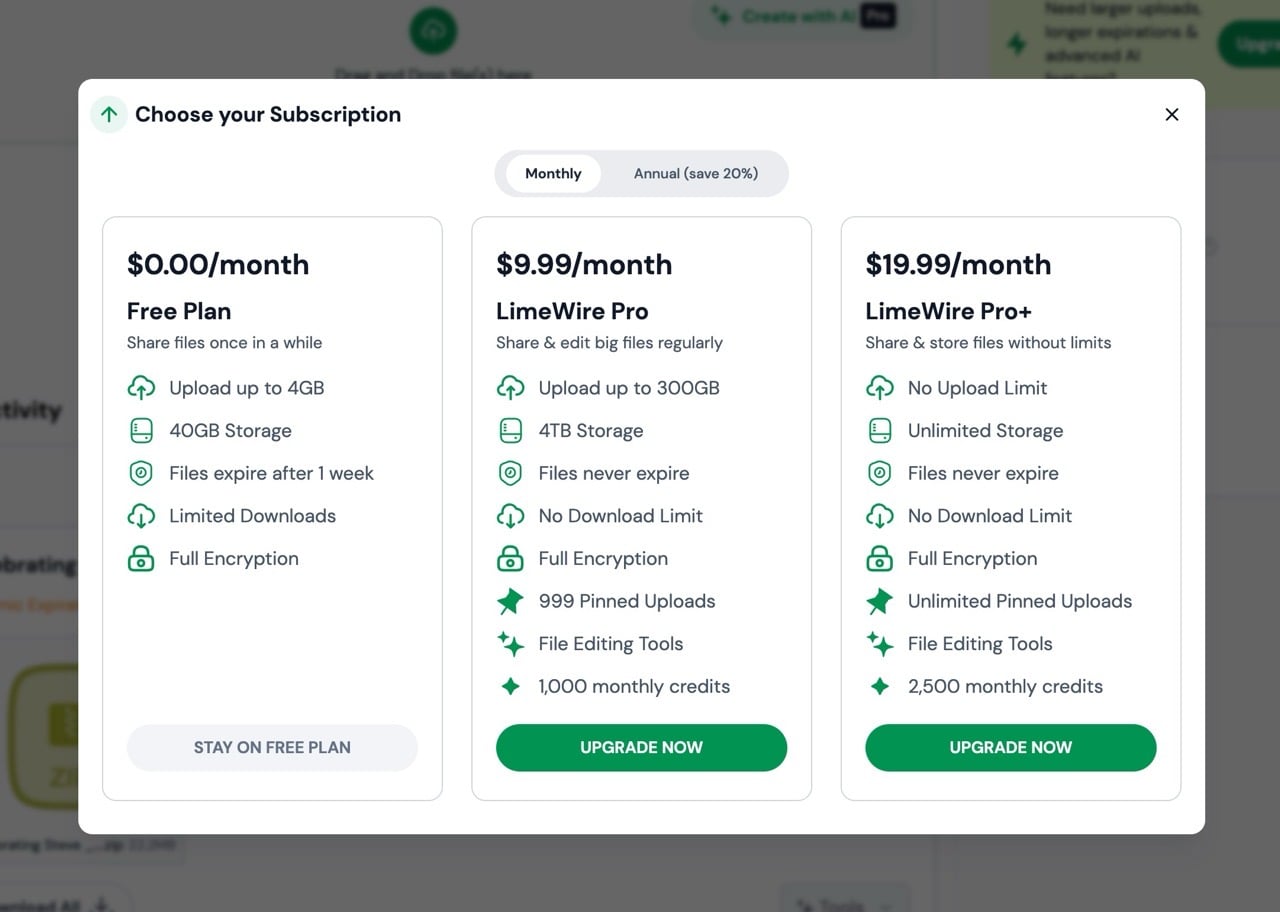Select the storage icon next to 4TB Storage
The height and width of the screenshot is (912, 1280).
coord(510,430)
